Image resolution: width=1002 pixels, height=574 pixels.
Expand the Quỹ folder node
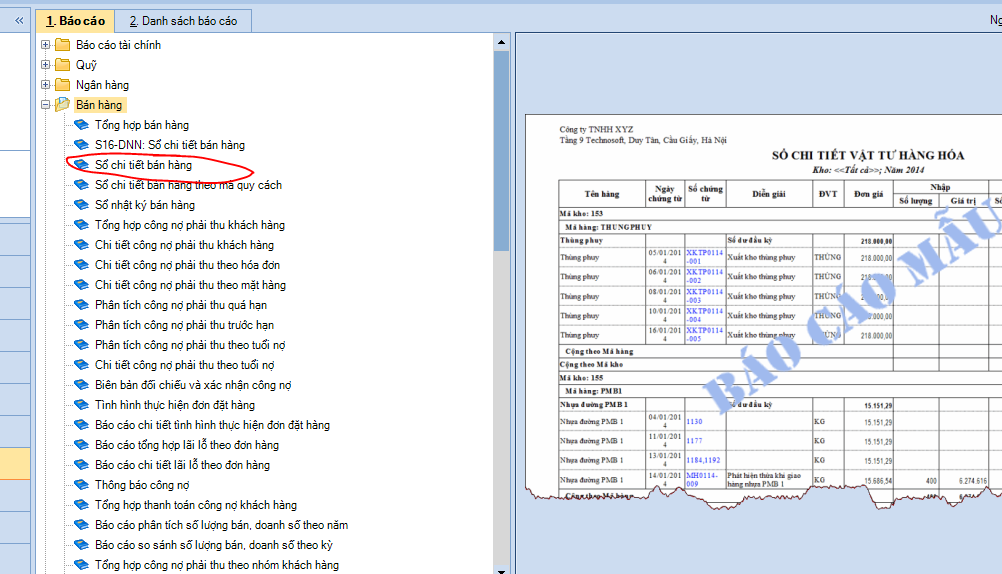coord(45,65)
